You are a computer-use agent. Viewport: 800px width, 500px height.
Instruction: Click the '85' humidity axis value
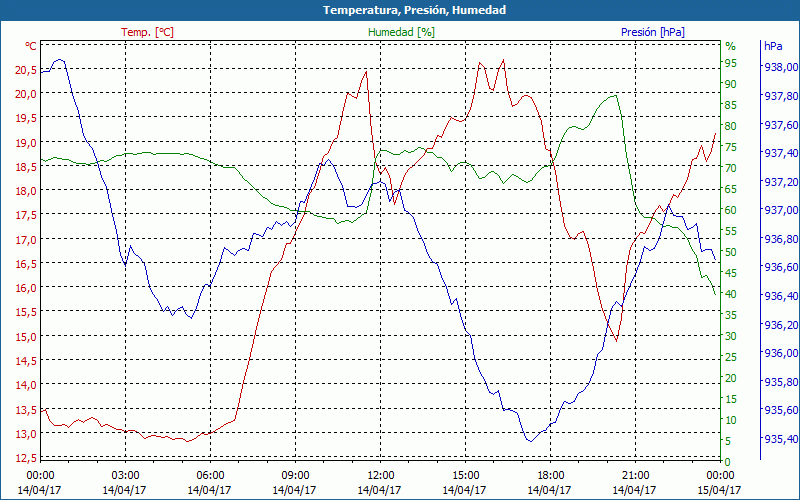pyautogui.click(x=731, y=105)
